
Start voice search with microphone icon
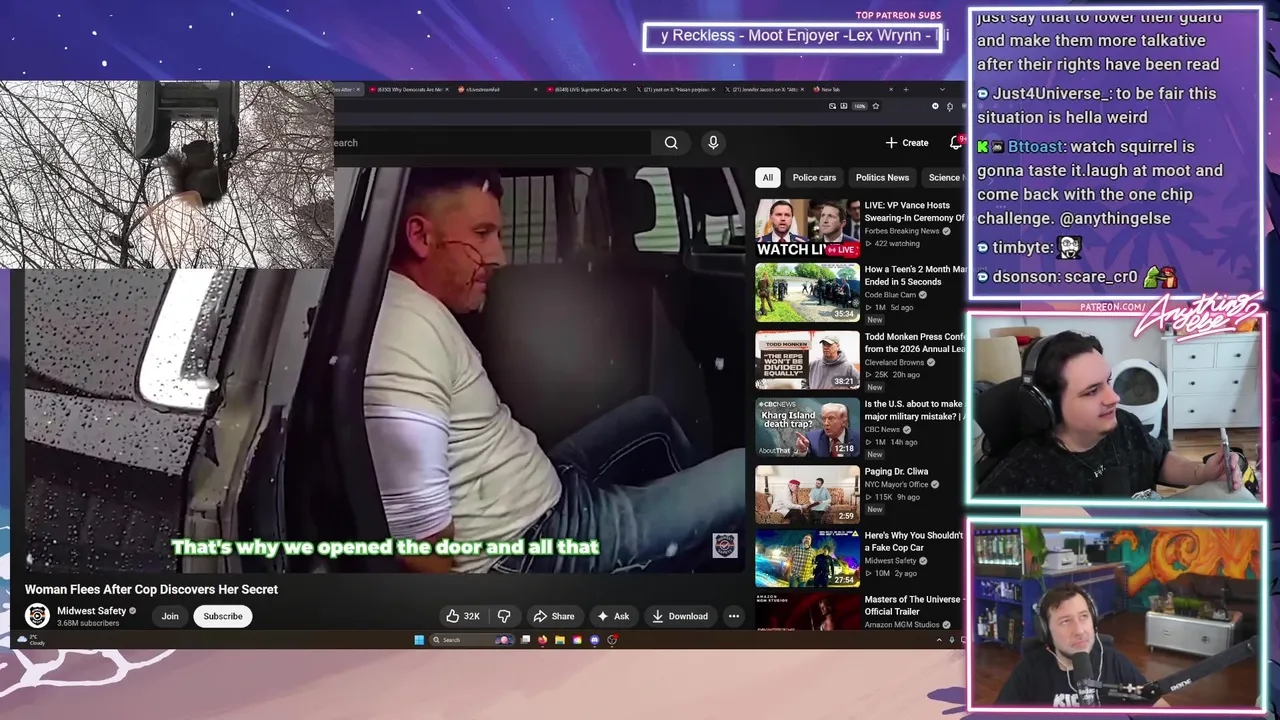click(713, 143)
